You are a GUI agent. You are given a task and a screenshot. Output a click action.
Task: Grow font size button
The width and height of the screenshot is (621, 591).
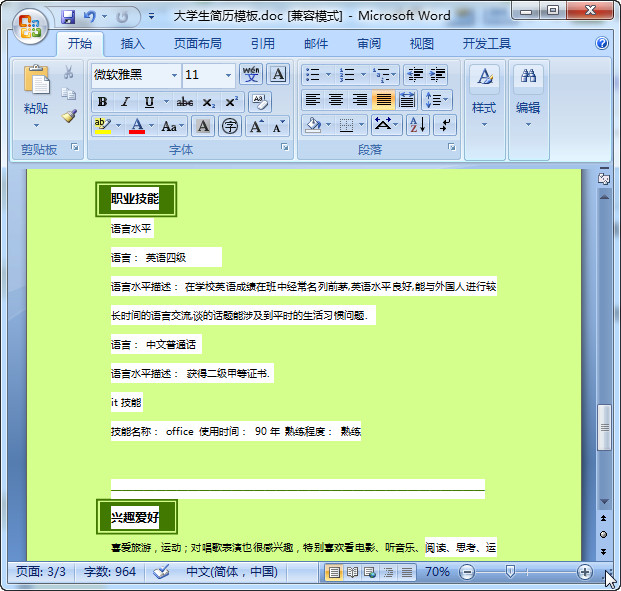[x=256, y=126]
